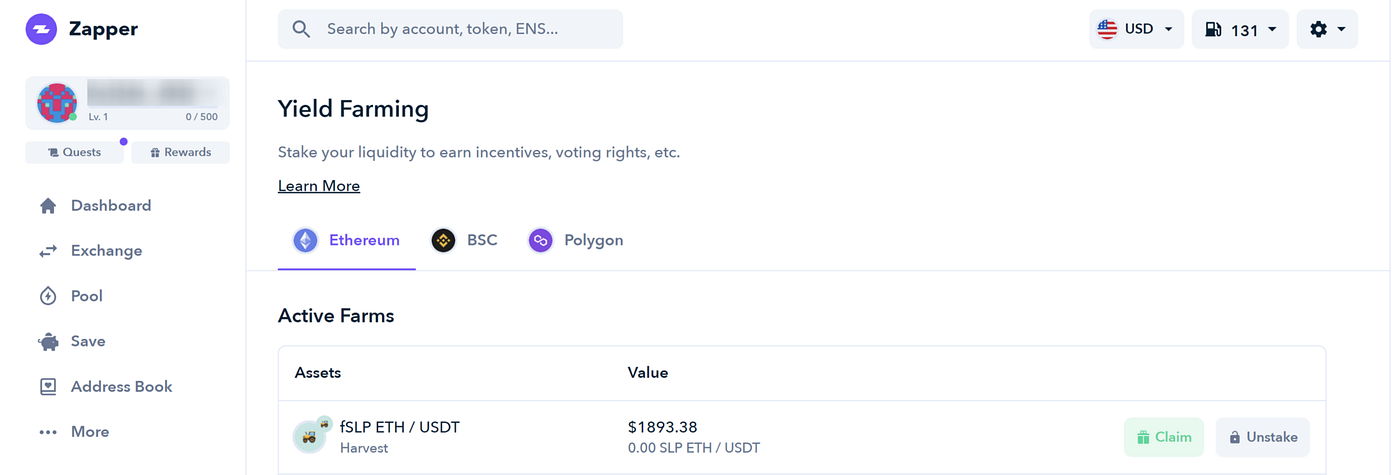Open the Pool droplet icon
1400x475 pixels.
tap(48, 296)
